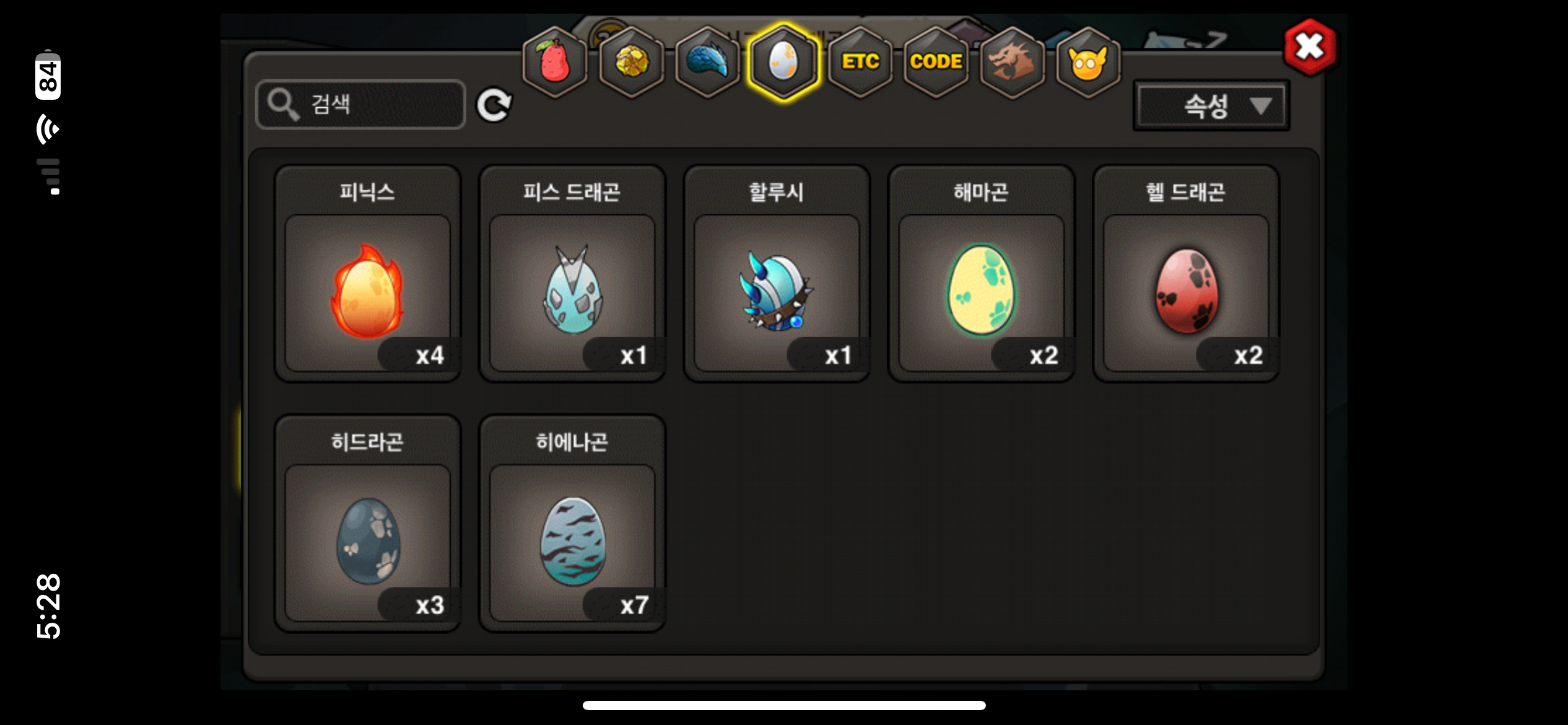Expand the 속성 sort dropdown
Viewport: 1568px width, 725px height.
point(1211,105)
